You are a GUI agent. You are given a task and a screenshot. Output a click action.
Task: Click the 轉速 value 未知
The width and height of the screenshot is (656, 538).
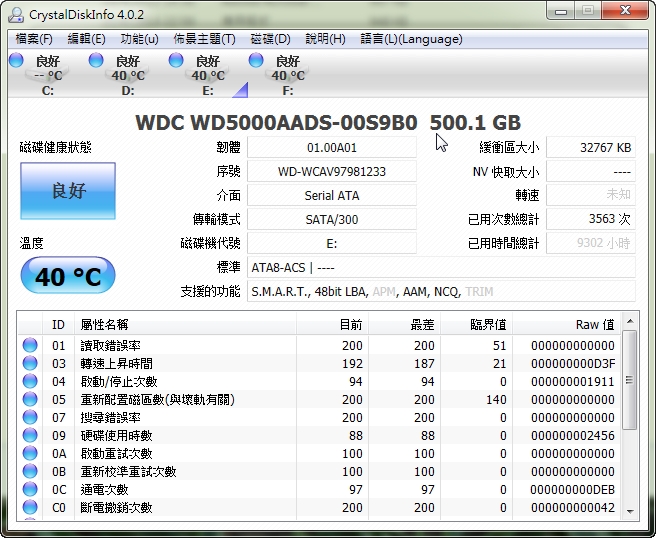click(591, 195)
